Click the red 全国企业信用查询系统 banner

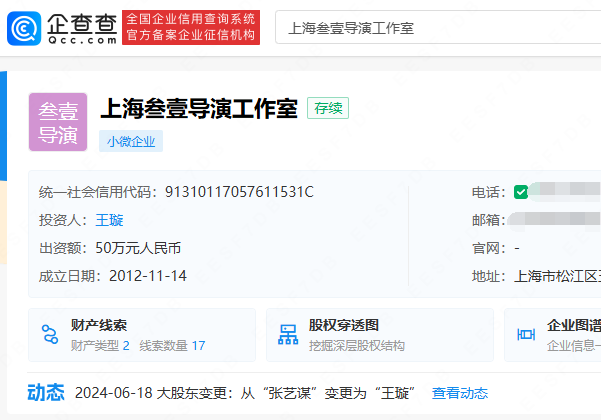191,27
